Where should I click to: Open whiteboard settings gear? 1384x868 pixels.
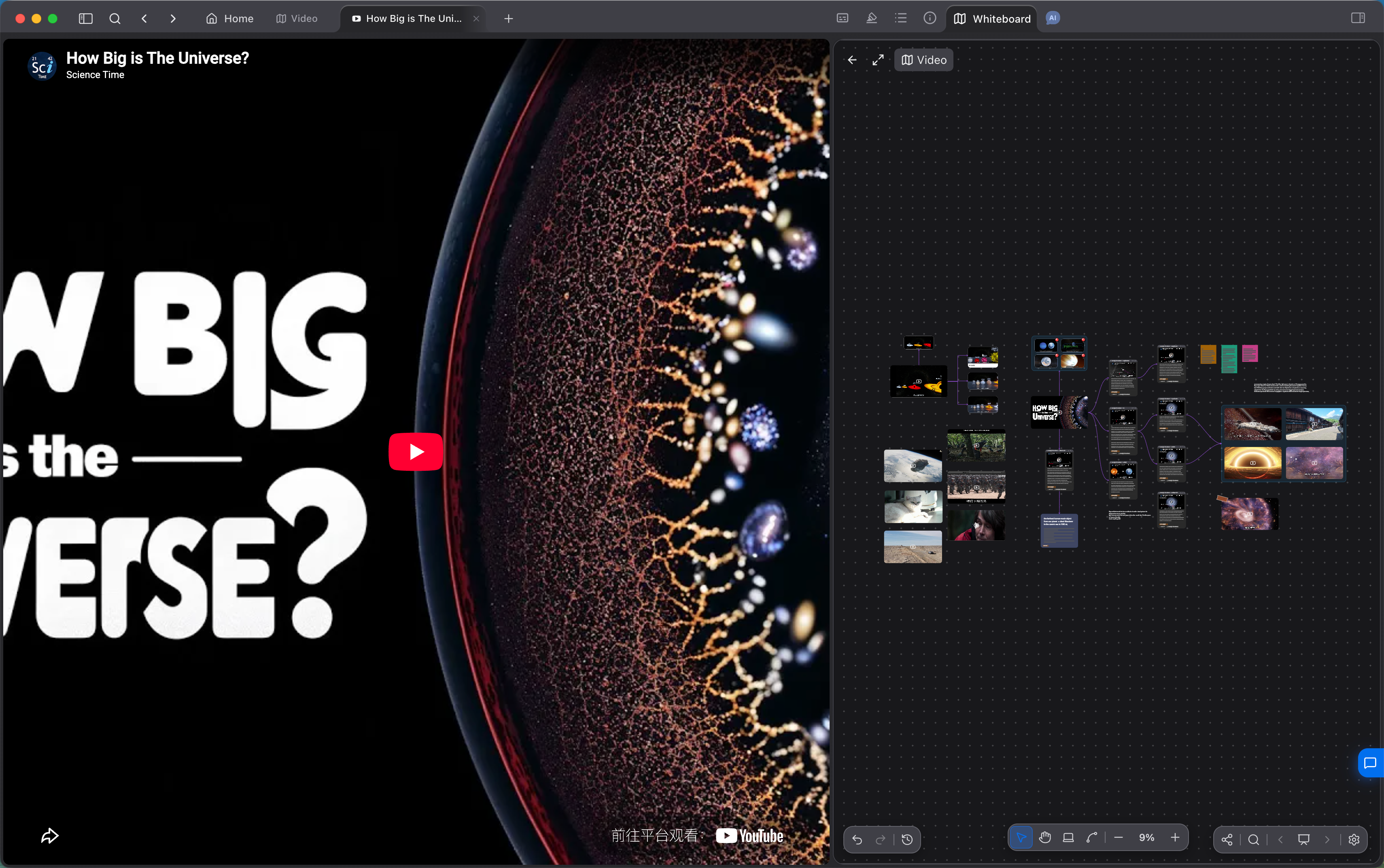[1354, 839]
